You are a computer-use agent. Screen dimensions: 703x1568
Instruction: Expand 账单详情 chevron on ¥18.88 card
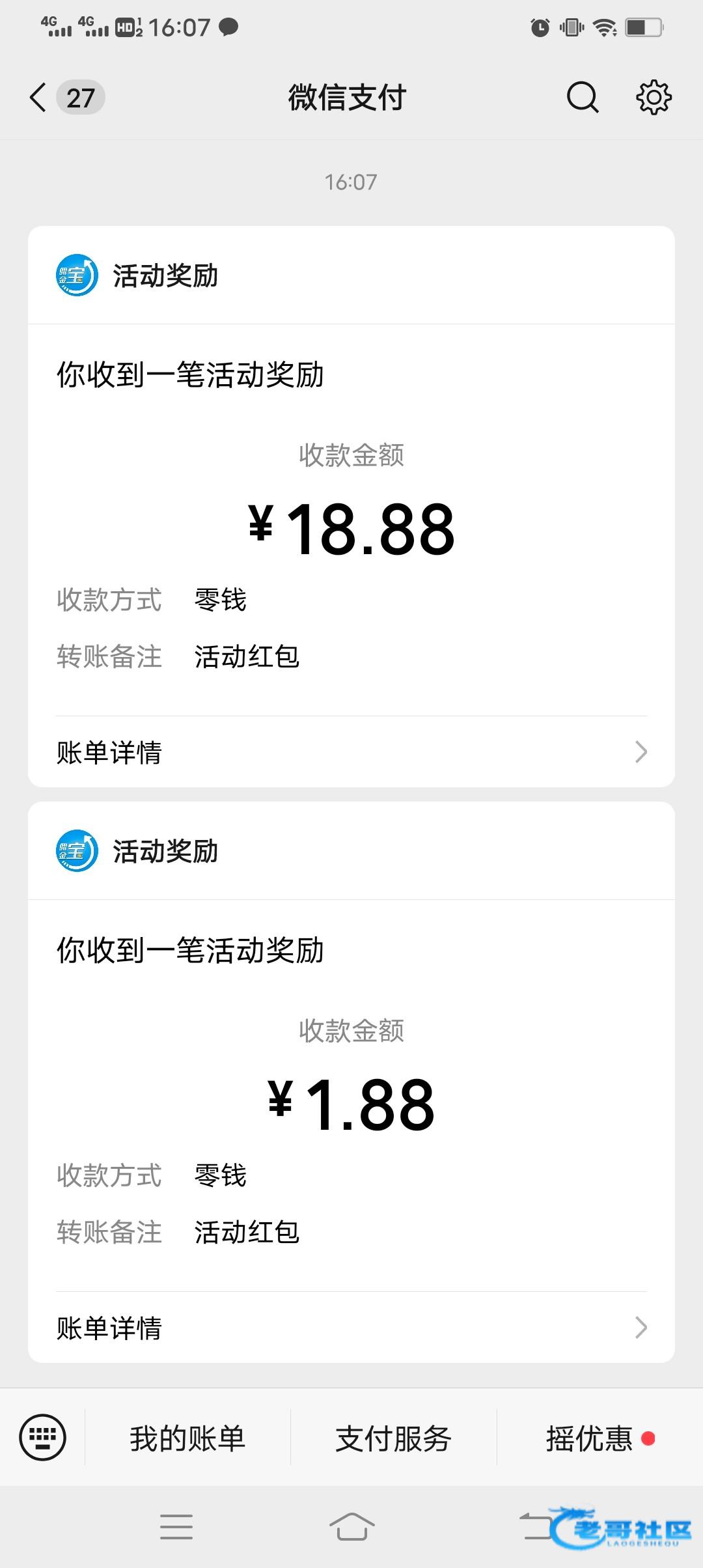click(x=641, y=752)
